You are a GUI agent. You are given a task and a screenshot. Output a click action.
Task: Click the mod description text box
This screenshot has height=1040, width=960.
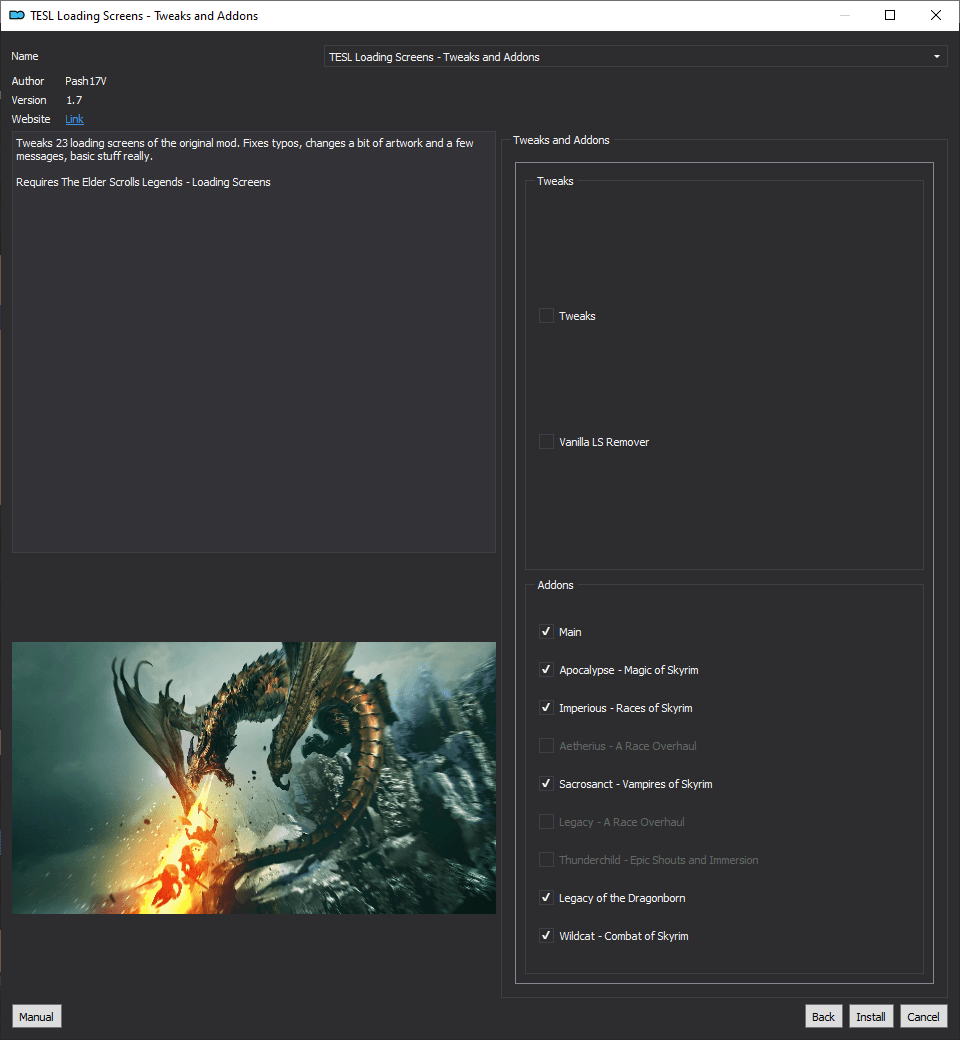[254, 342]
